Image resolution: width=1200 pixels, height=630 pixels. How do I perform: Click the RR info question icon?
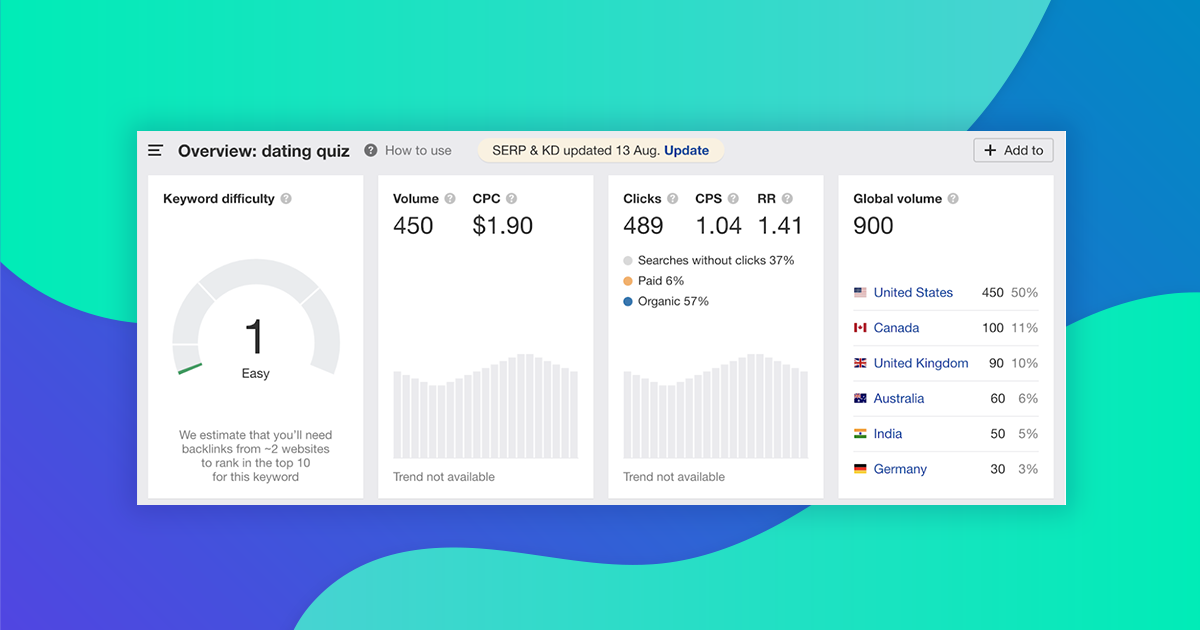pyautogui.click(x=787, y=199)
